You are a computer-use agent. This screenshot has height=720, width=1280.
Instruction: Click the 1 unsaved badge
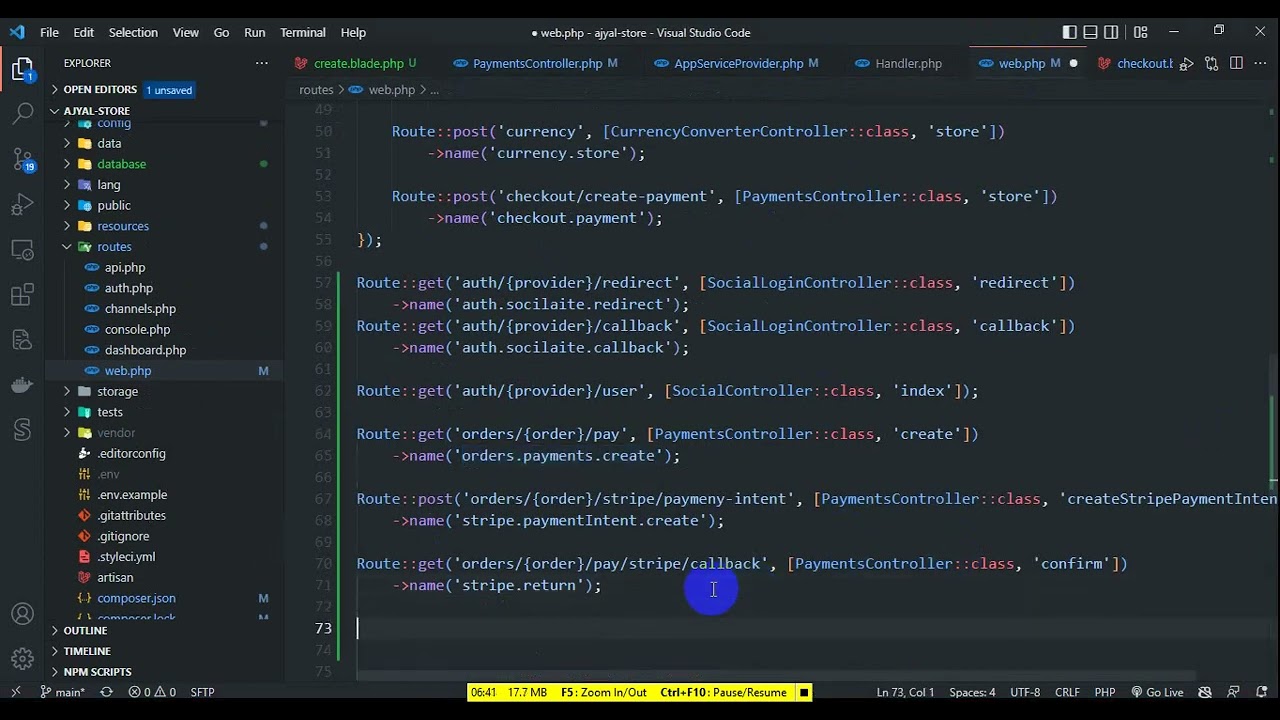click(169, 90)
